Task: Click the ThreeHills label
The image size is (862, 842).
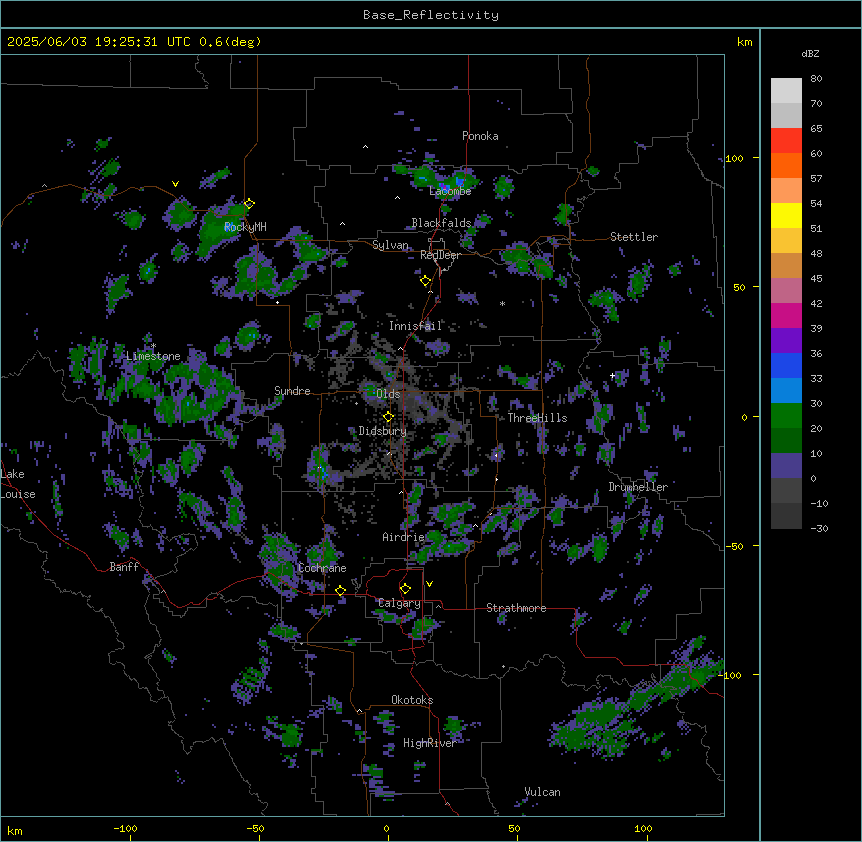Action: 537,418
